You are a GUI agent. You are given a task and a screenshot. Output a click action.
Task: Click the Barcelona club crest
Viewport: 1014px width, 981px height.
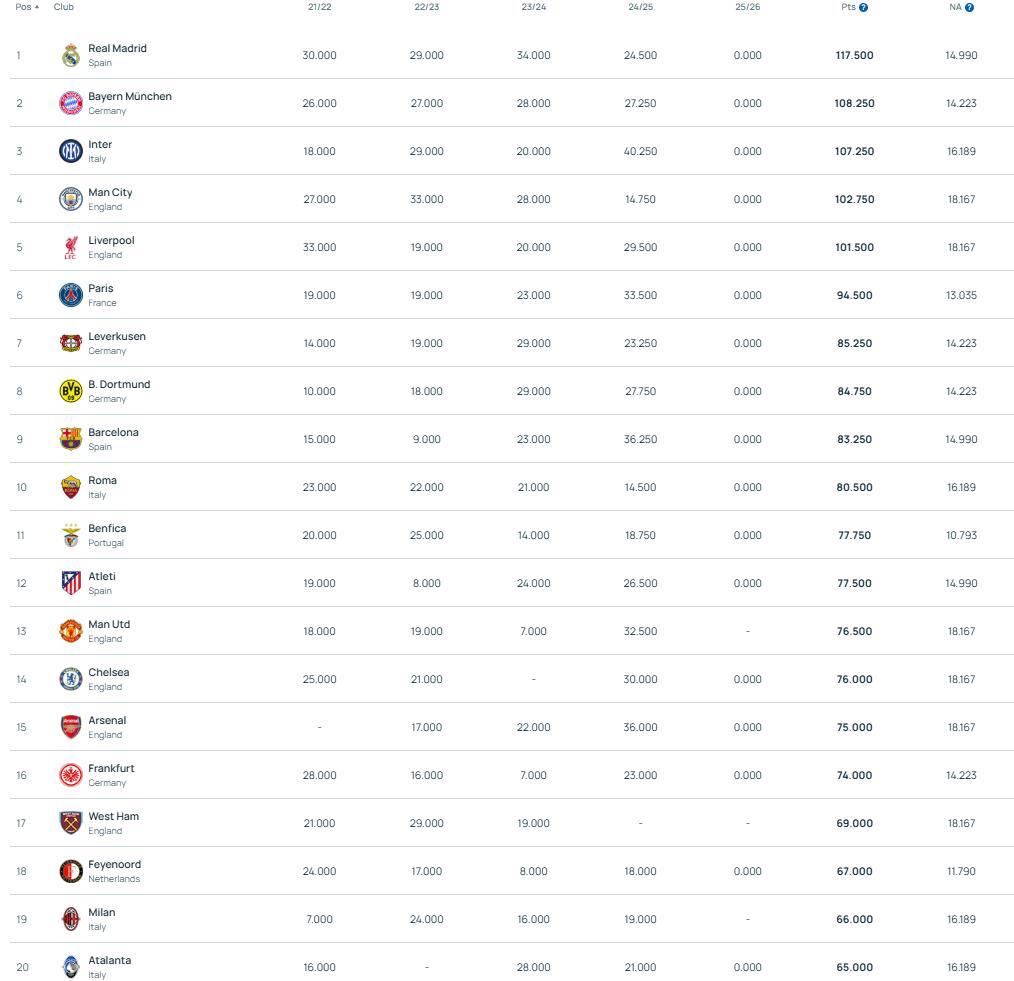(x=70, y=439)
